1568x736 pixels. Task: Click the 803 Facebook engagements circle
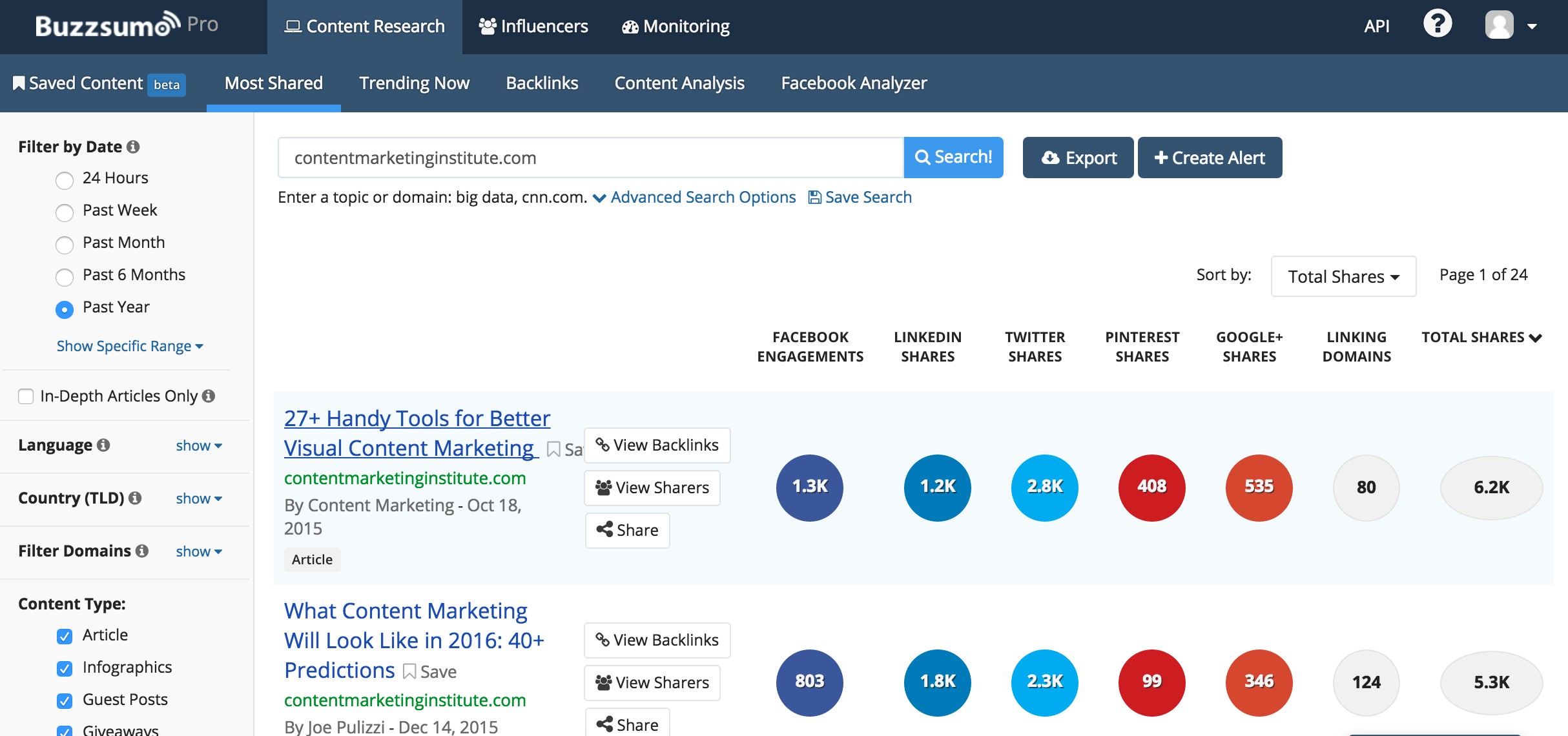tap(810, 682)
